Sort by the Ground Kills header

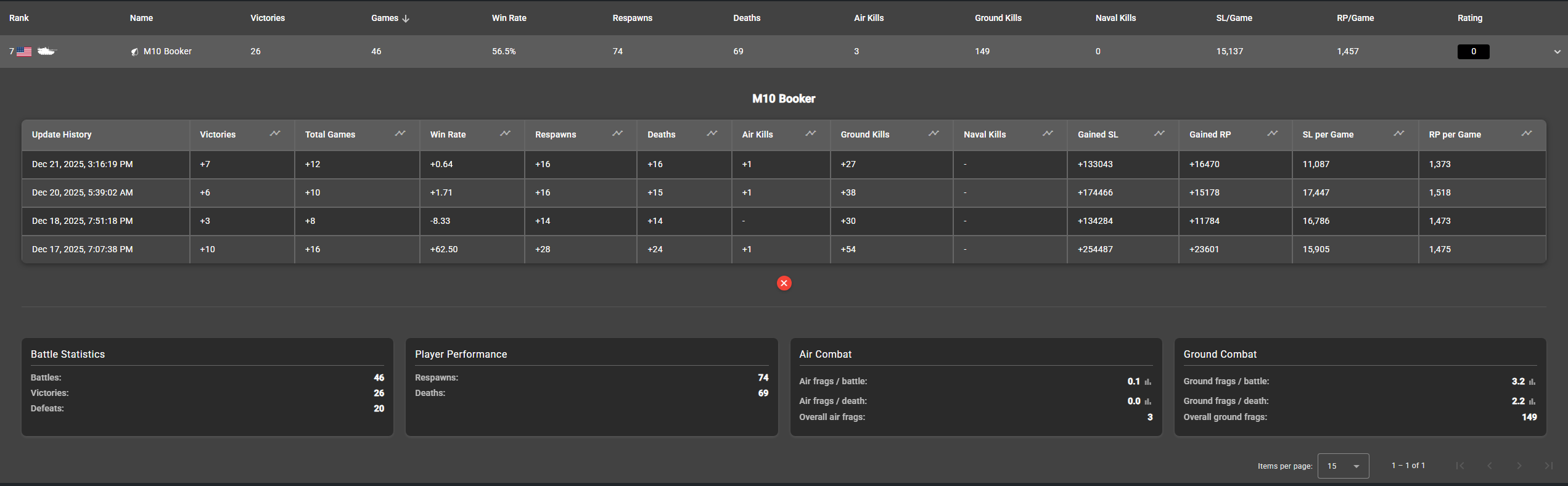point(998,18)
